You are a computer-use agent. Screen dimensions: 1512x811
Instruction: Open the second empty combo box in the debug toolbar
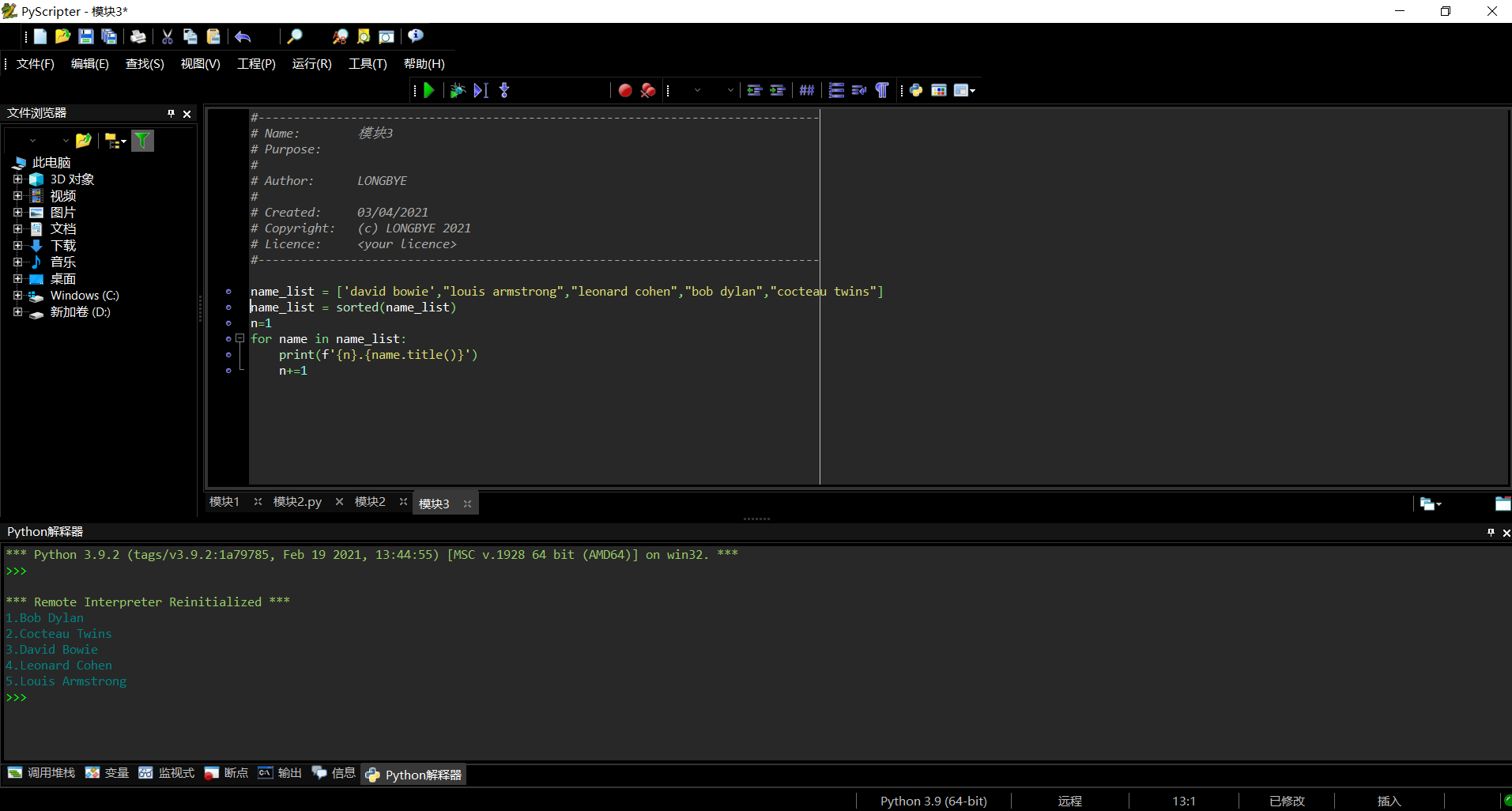[730, 90]
